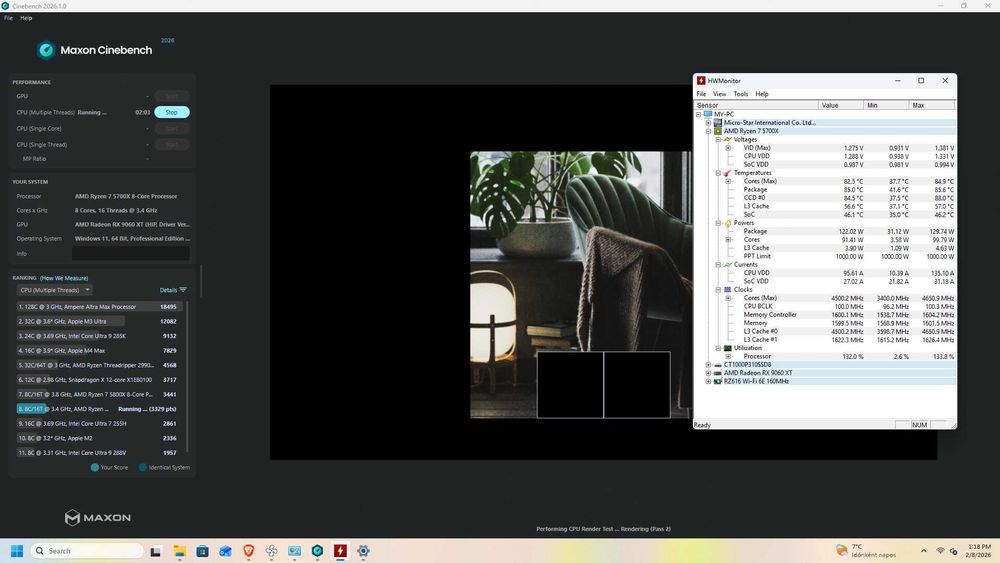This screenshot has width=1000, height=563.
Task: Click the Clocks icon
Action: point(728,289)
